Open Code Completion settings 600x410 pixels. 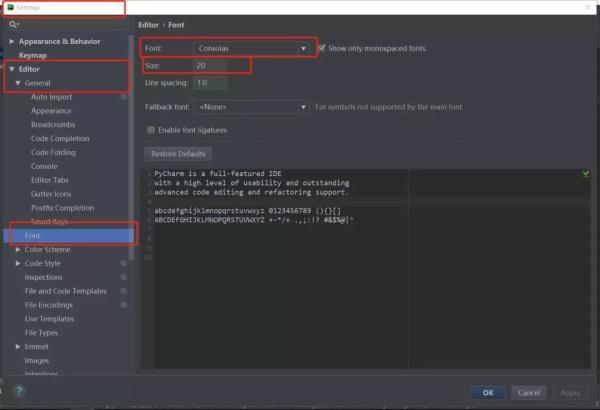[60, 139]
